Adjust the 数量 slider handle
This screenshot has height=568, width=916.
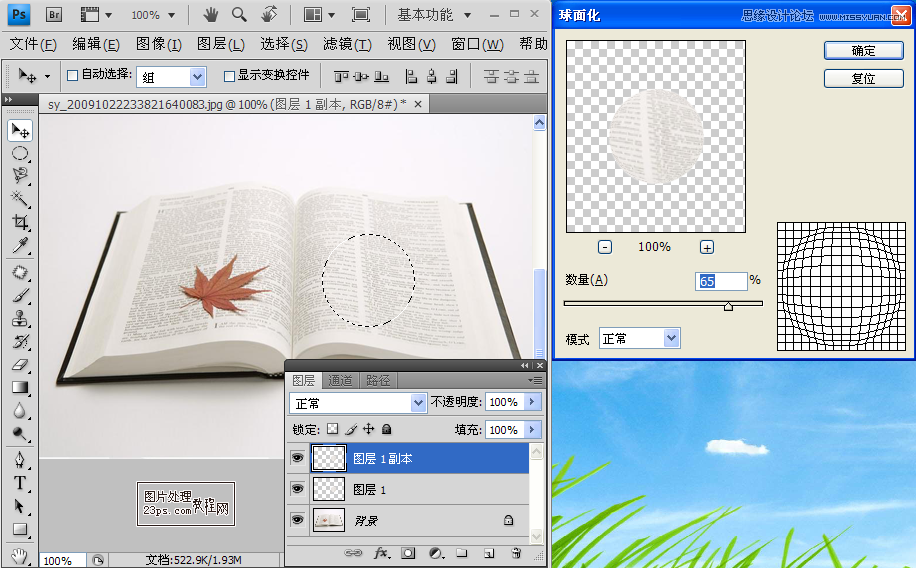click(728, 306)
